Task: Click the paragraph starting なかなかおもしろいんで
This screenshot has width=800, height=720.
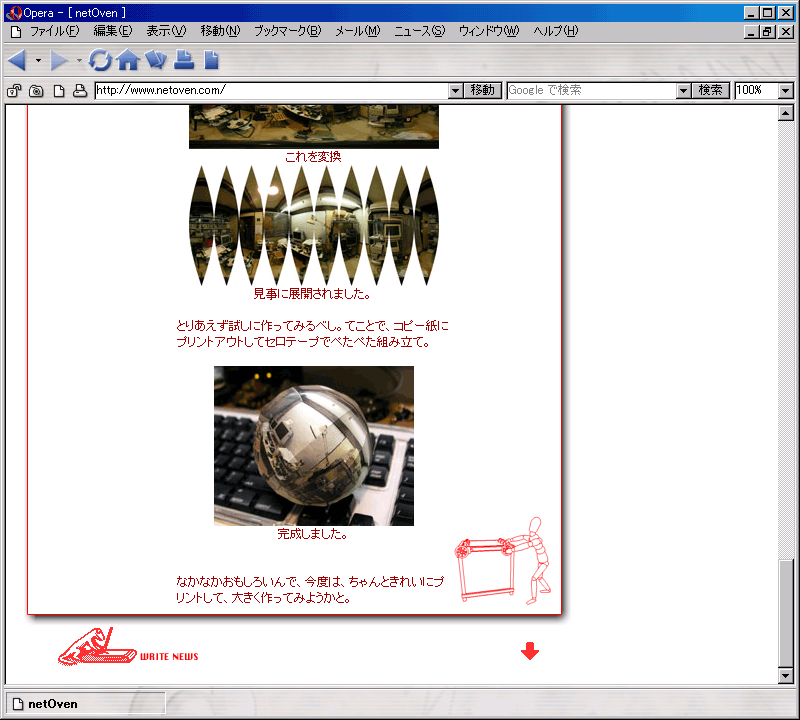Action: click(310, 589)
